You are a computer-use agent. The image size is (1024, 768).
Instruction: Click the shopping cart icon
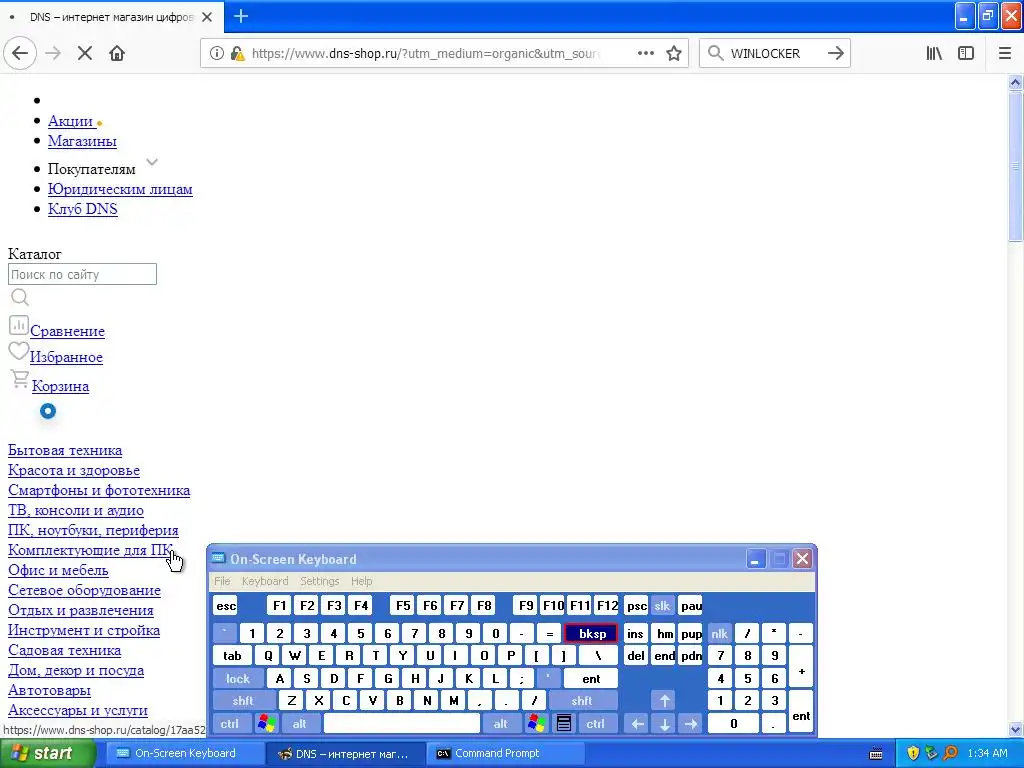(20, 379)
